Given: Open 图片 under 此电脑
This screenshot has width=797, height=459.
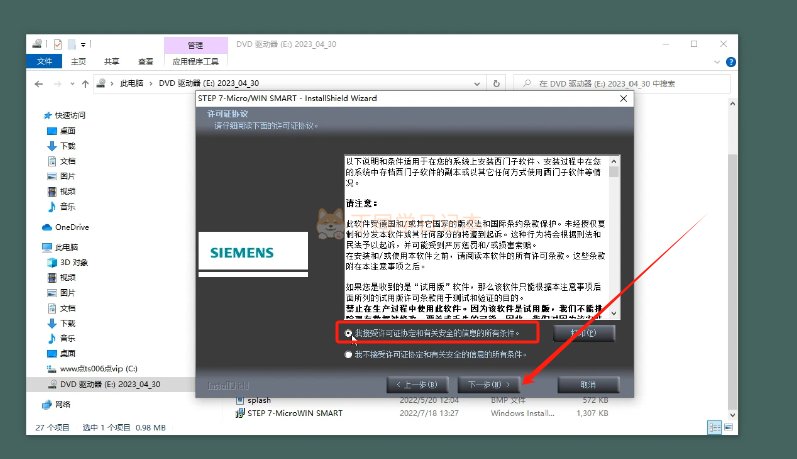Looking at the screenshot, I should click(x=61, y=293).
